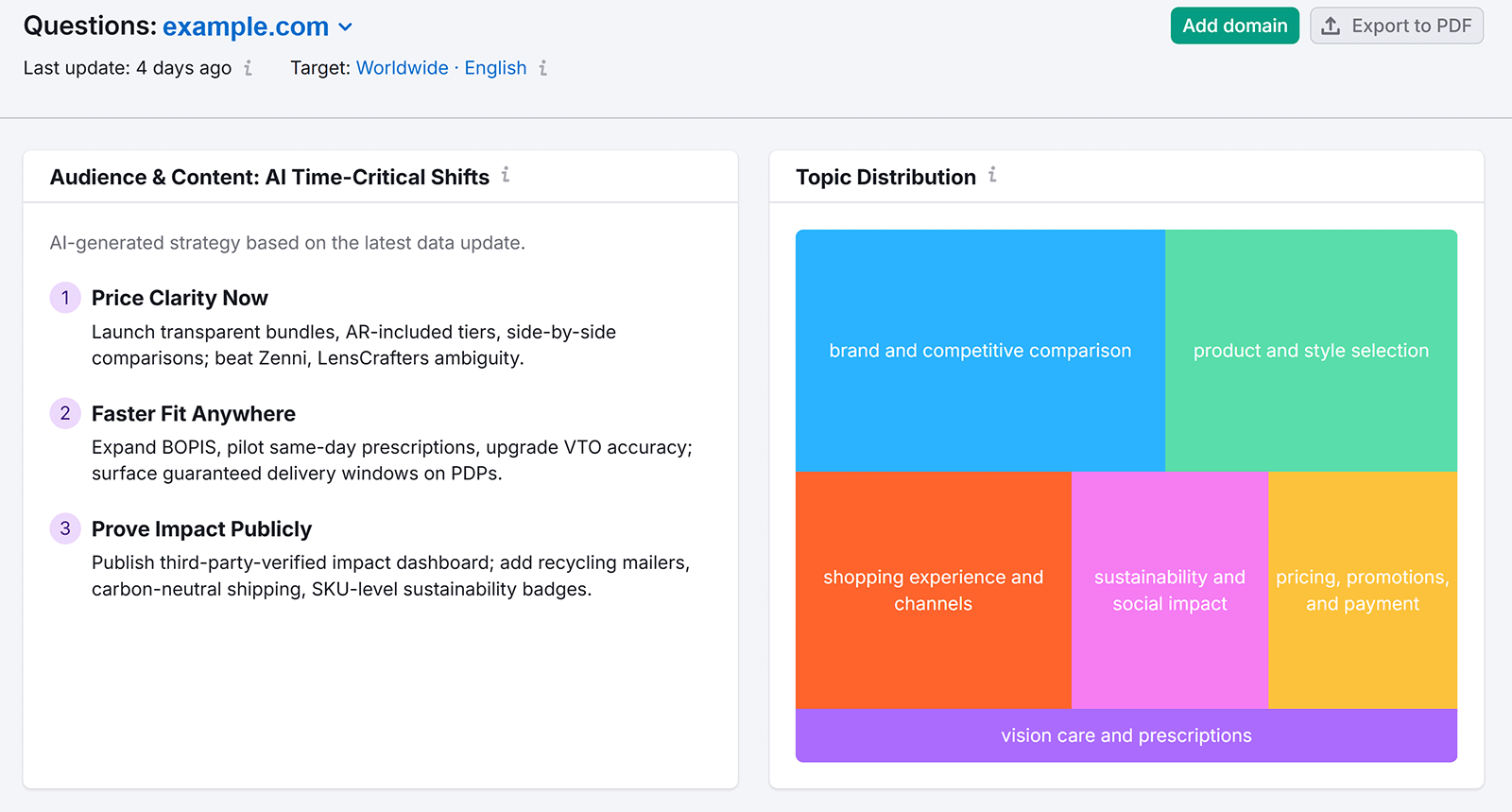Click info icon beside Last update

248,68
